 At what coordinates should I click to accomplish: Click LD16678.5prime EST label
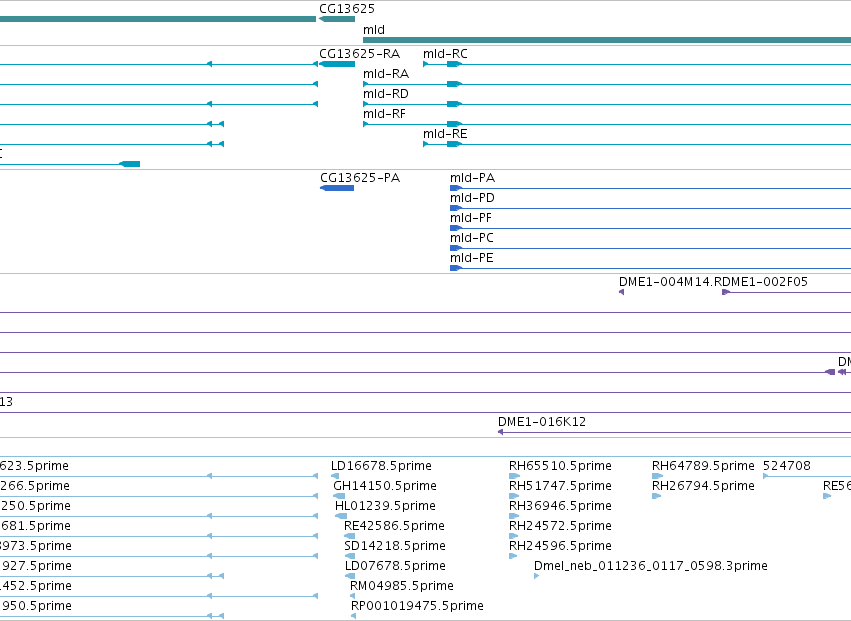tap(381, 466)
